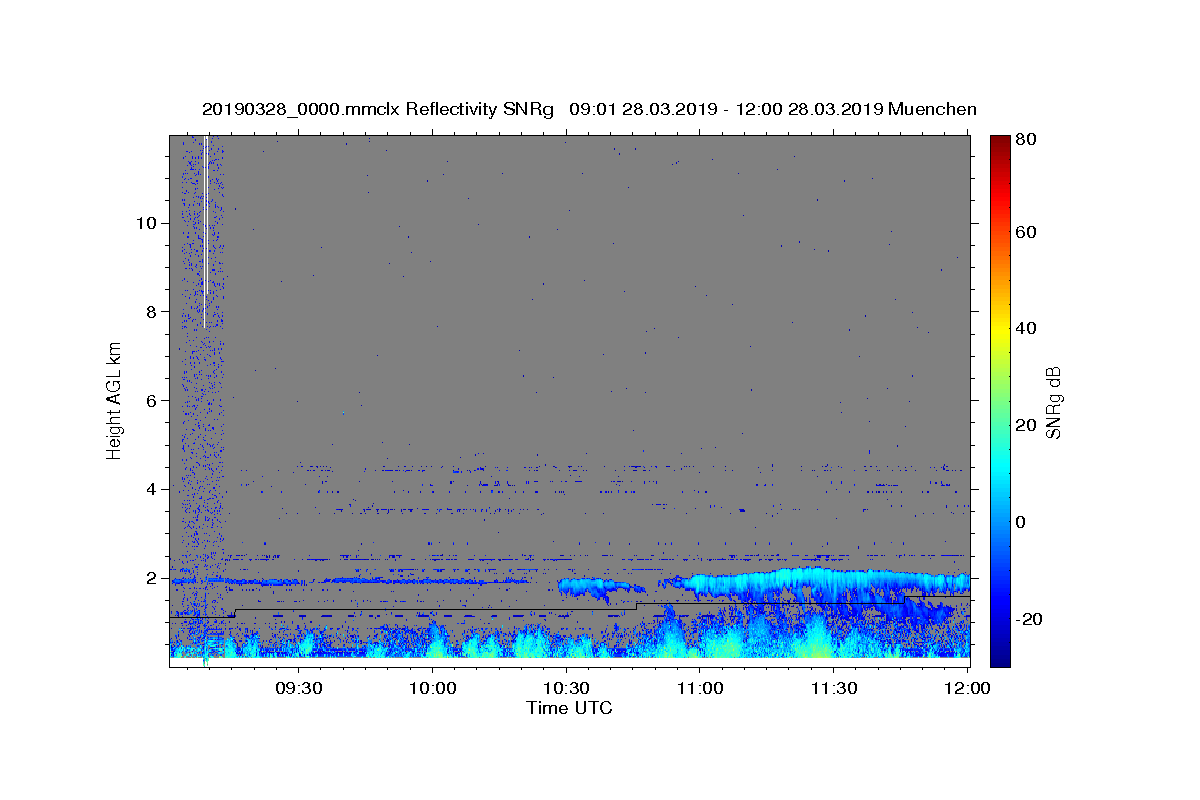This screenshot has height=800, width=1200.
Task: Click the dark blue bottom of colorbar
Action: pos(999,658)
